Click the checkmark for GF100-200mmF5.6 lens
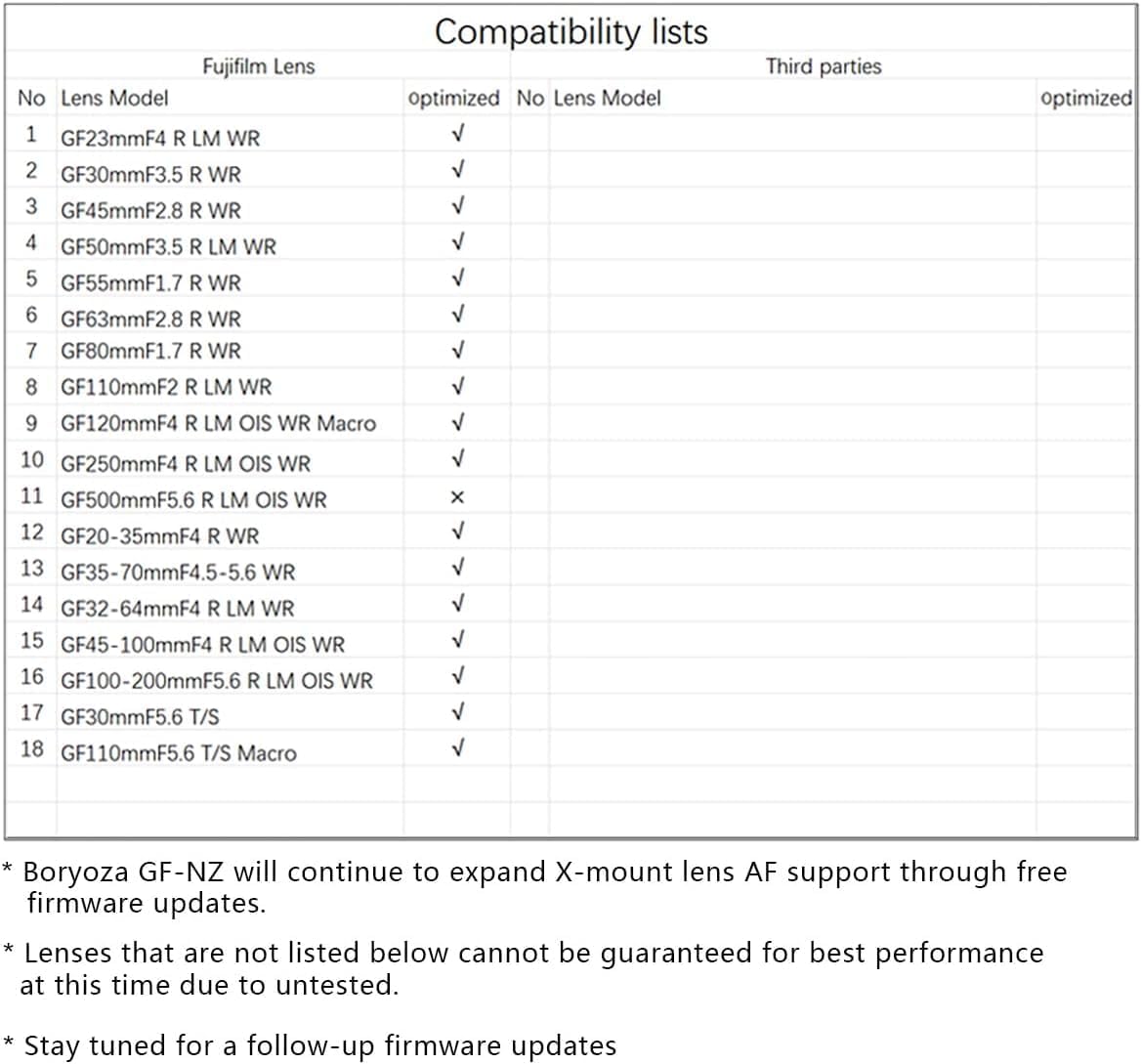The width and height of the screenshot is (1142, 1064). pyautogui.click(x=457, y=676)
